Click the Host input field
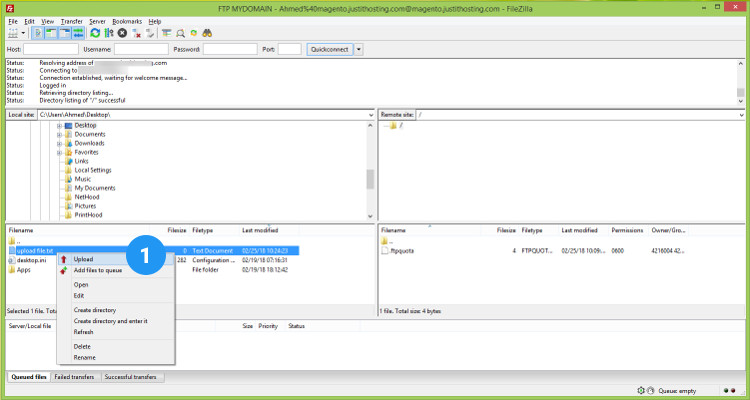 pyautogui.click(x=51, y=49)
